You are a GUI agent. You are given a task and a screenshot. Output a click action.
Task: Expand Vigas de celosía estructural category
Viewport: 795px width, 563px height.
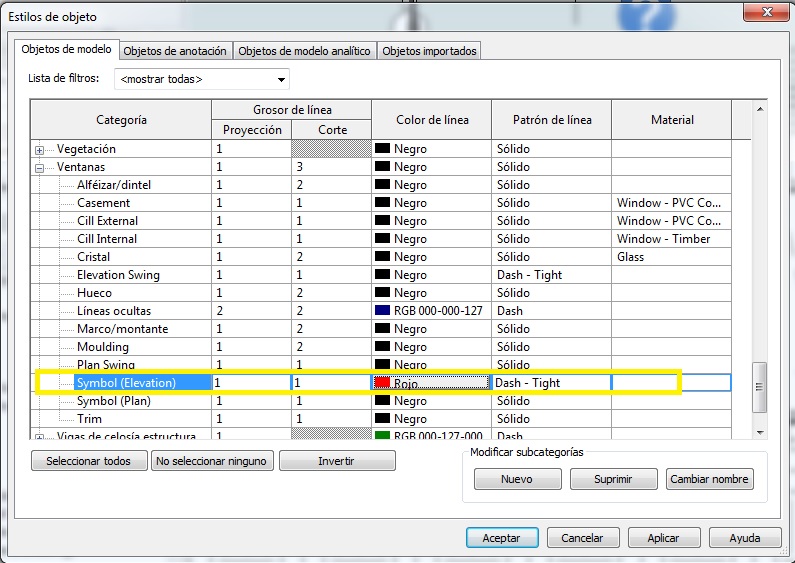pos(41,437)
